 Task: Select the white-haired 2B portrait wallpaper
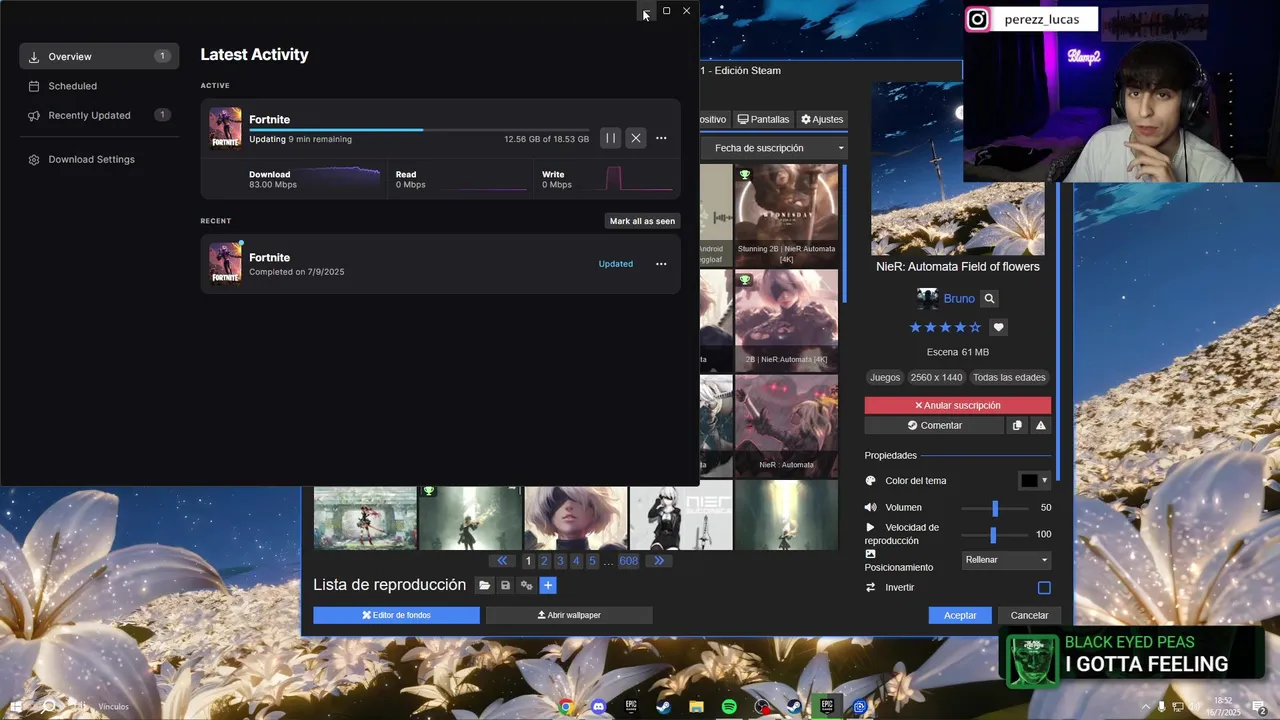point(576,517)
